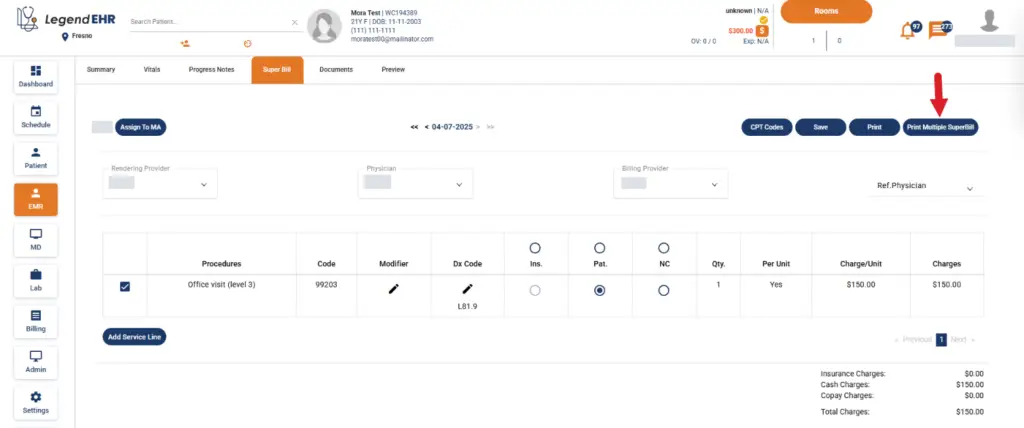Click the Add Service Line button
The height and width of the screenshot is (428, 1024).
tap(134, 337)
